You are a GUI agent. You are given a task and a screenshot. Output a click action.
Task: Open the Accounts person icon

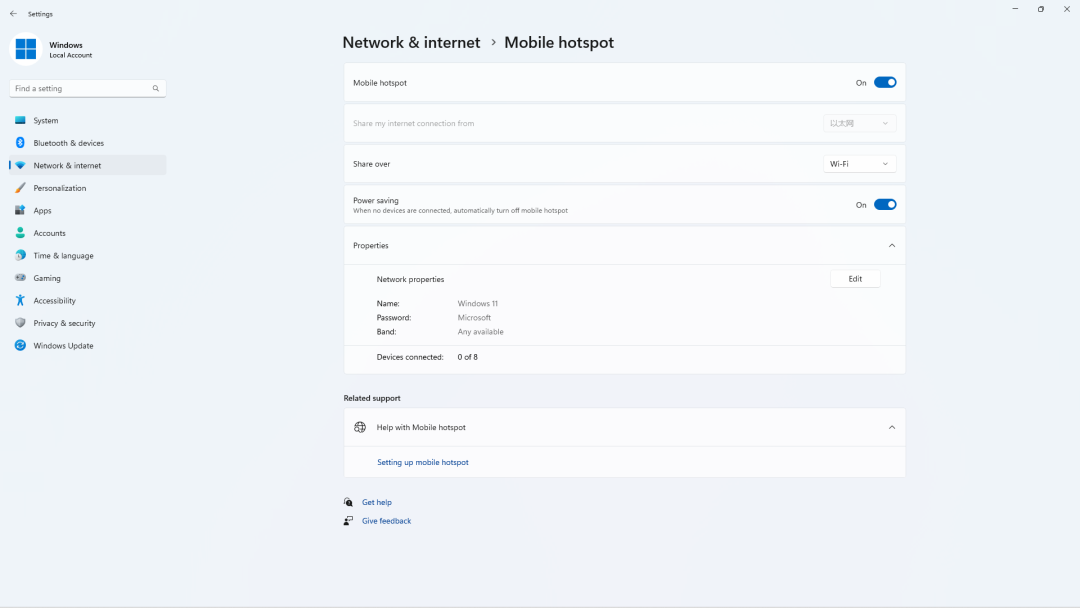click(20, 233)
